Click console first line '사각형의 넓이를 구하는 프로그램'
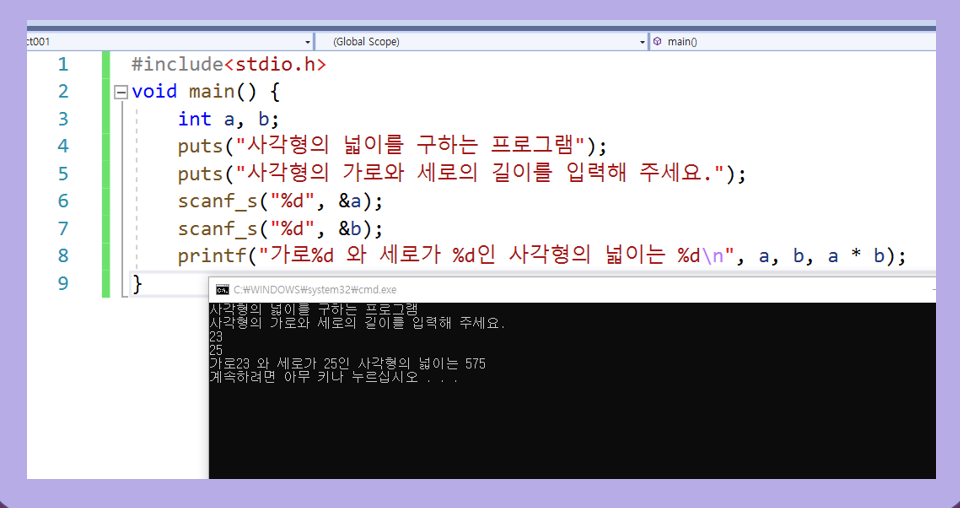Screen dimensions: 960x508 click(313, 309)
